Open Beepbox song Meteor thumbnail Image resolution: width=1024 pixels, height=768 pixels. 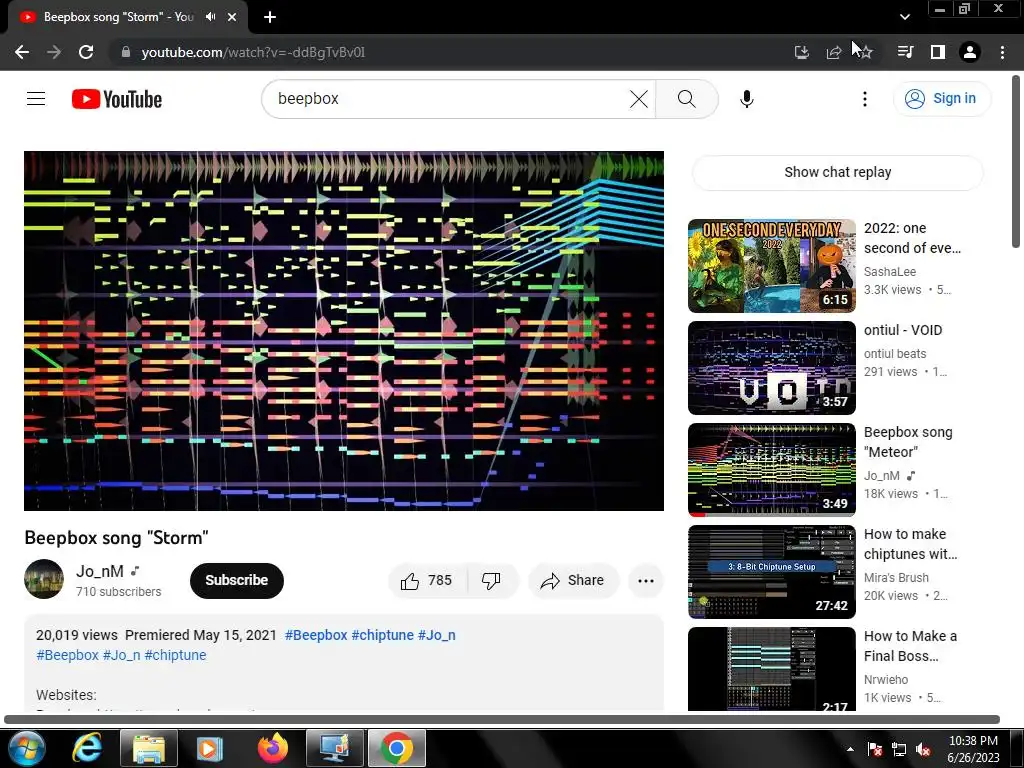tap(771, 470)
